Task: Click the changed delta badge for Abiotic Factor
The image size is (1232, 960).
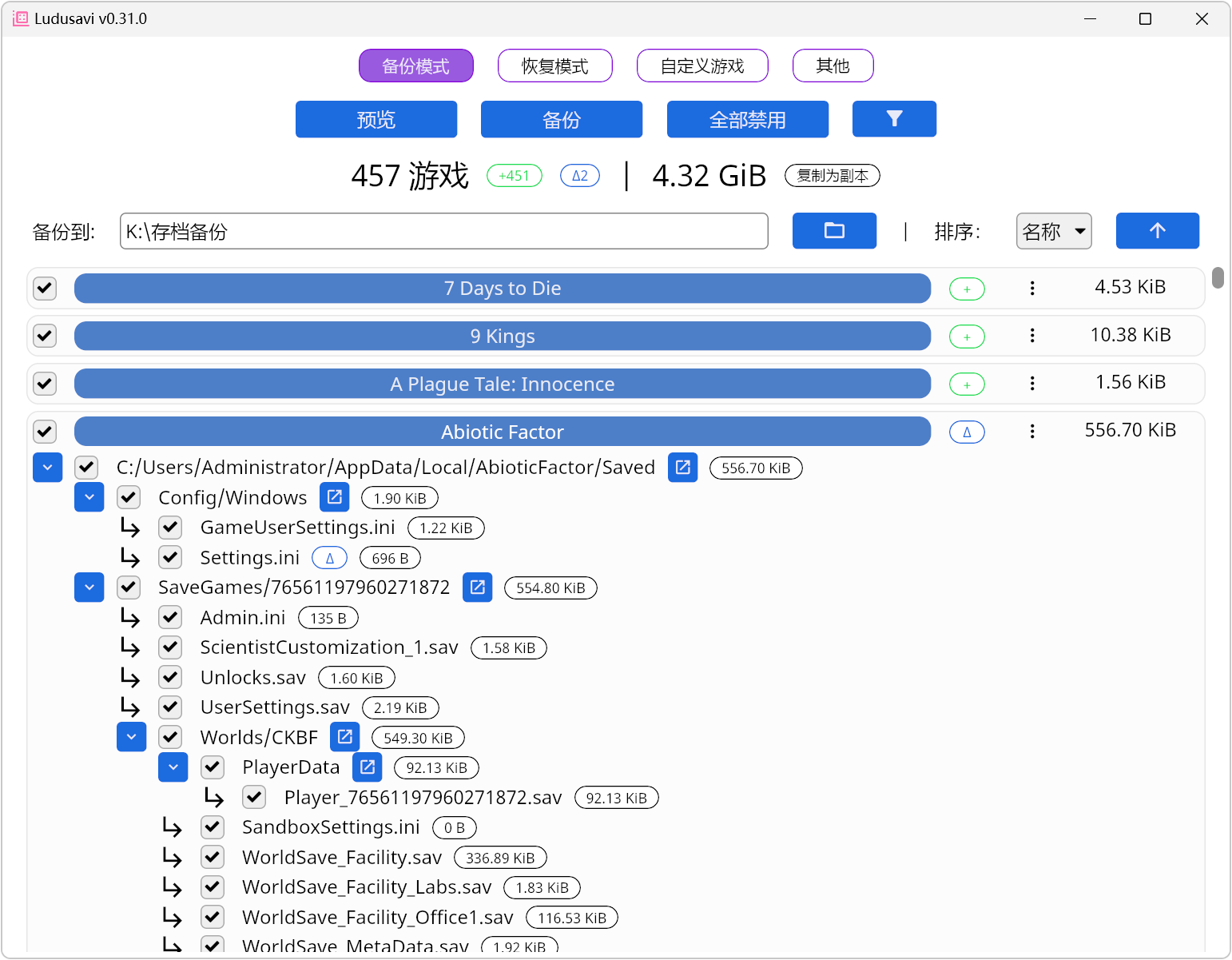Action: (x=967, y=432)
